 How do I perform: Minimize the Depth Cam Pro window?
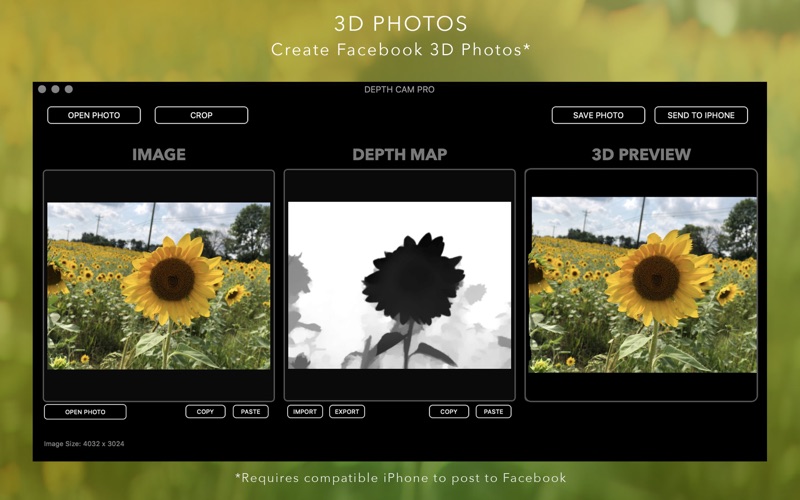click(x=55, y=89)
